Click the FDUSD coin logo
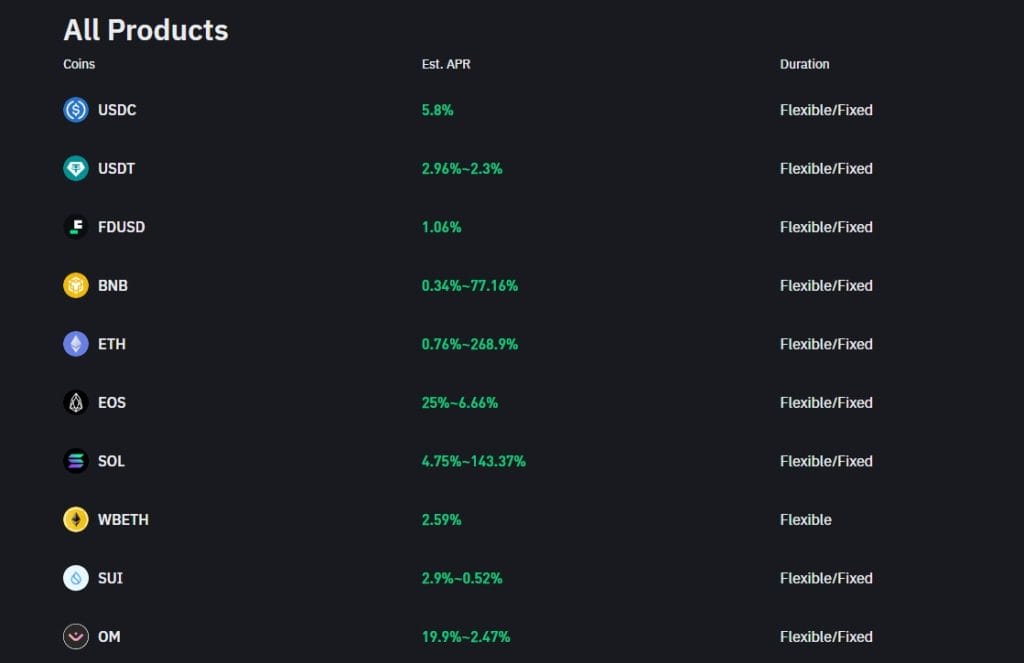 76,227
